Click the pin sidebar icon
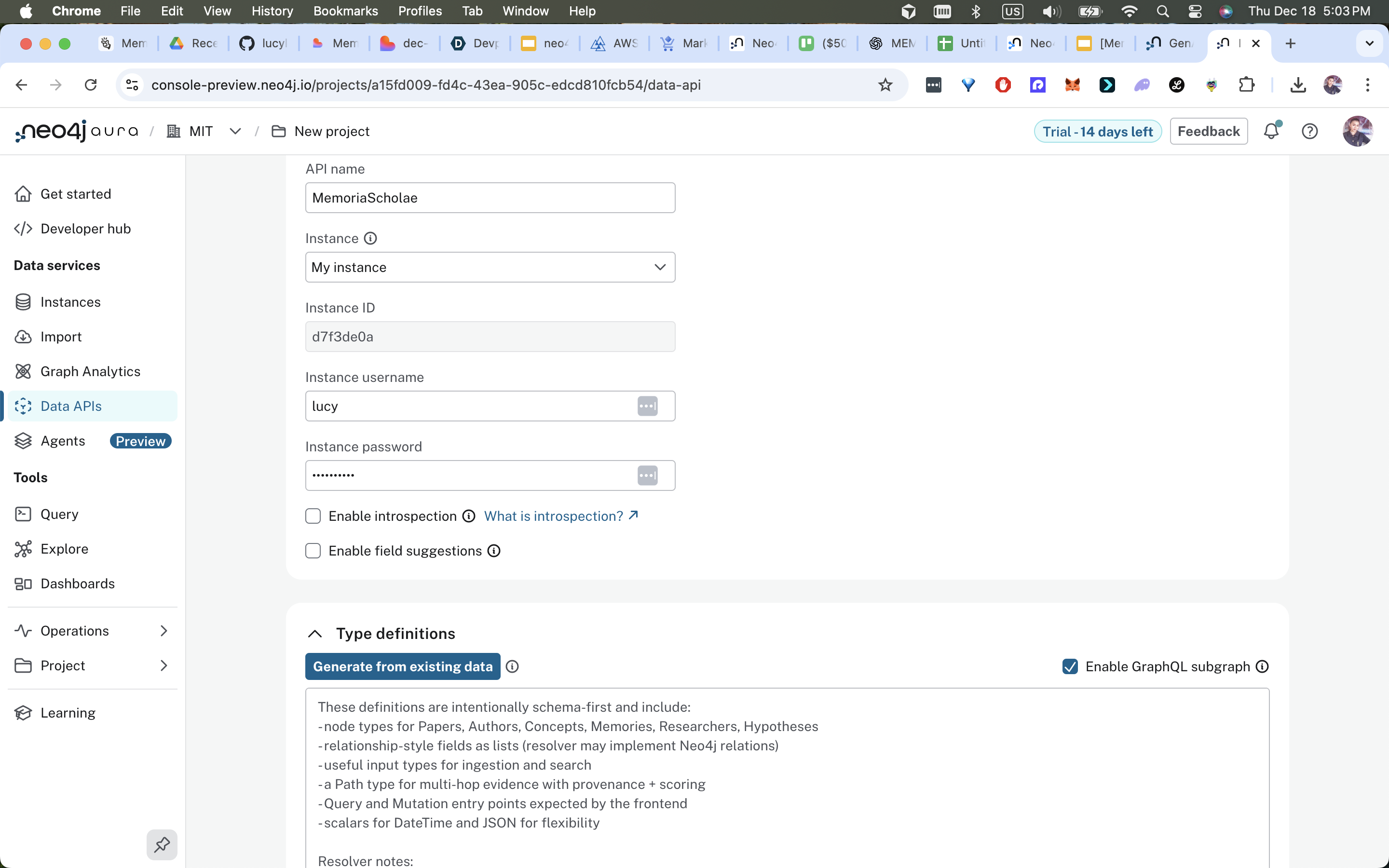This screenshot has height=868, width=1389. [162, 844]
